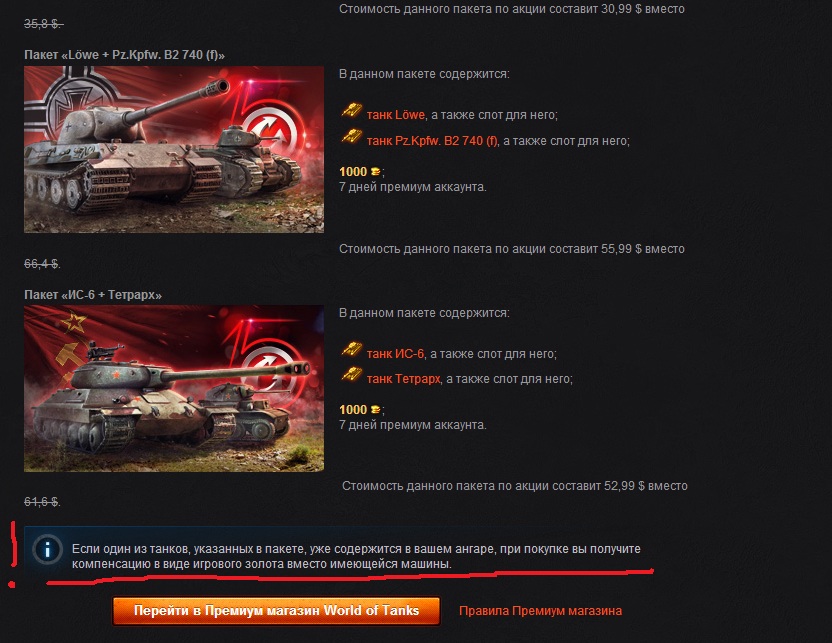Click the struck-through price 61,6 $
The height and width of the screenshot is (643, 832).
tap(42, 502)
